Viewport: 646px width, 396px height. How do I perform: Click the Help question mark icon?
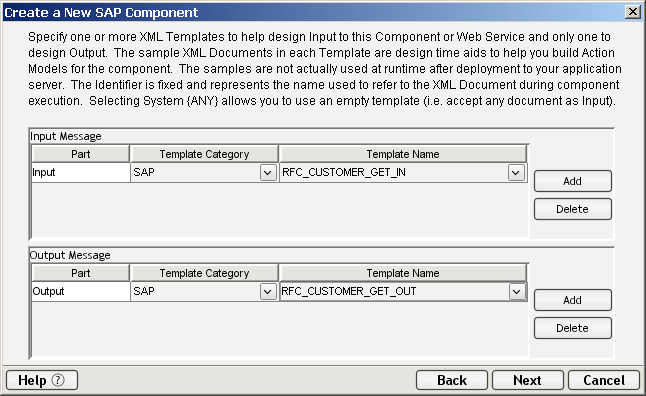click(x=58, y=380)
